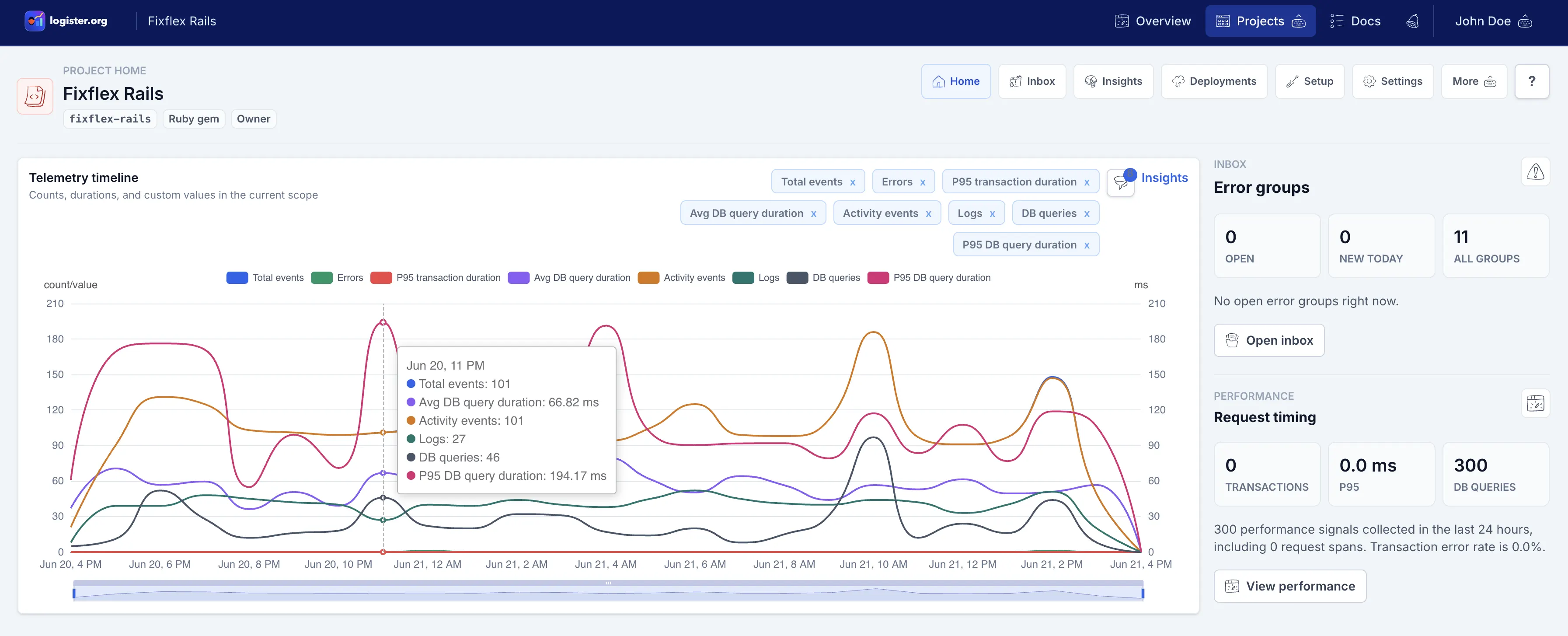Click the Settings gear icon

tap(1369, 81)
